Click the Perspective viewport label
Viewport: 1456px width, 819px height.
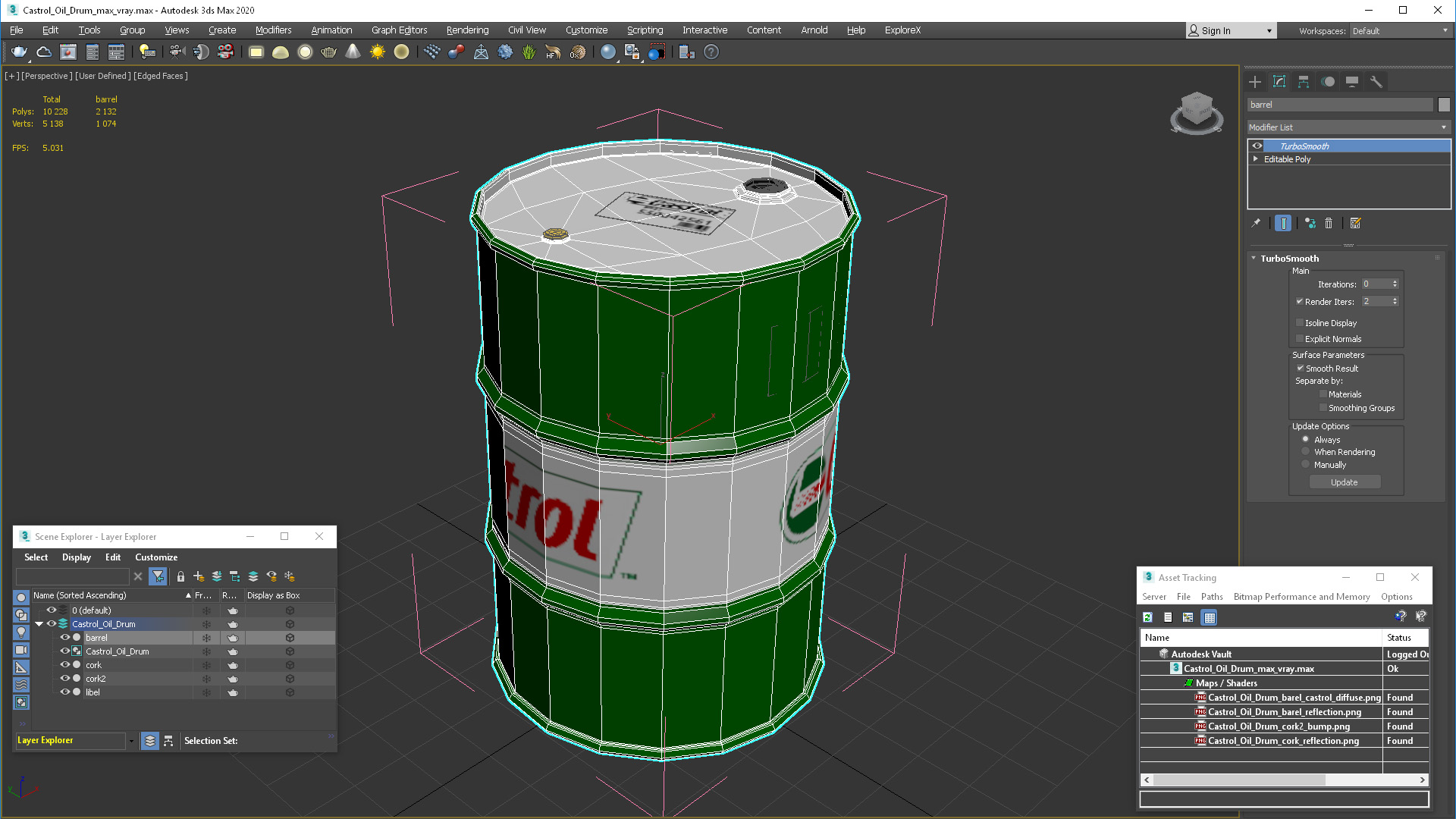coord(47,76)
